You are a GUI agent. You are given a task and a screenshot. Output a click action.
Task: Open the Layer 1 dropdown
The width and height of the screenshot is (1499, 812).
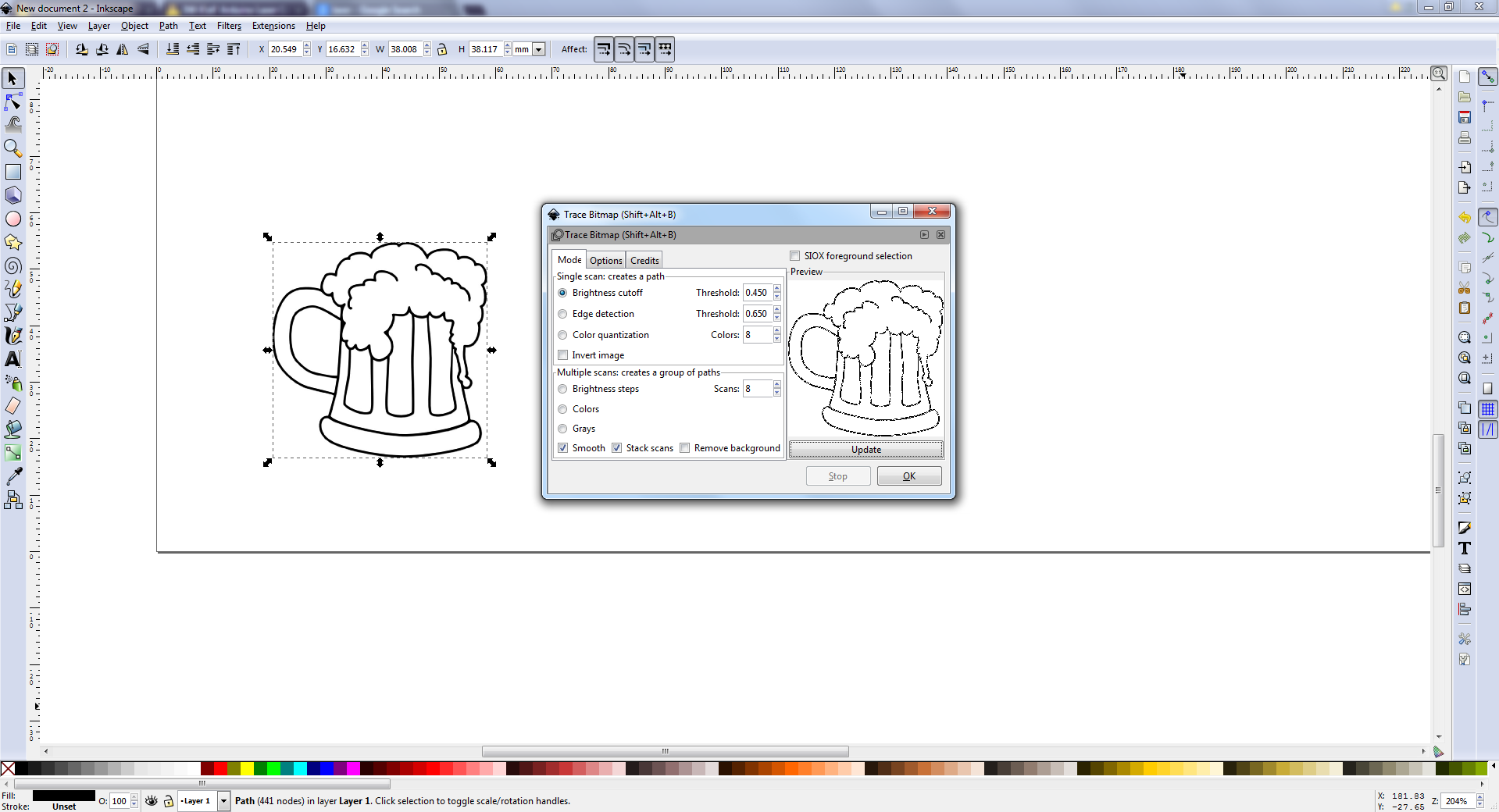click(x=223, y=801)
